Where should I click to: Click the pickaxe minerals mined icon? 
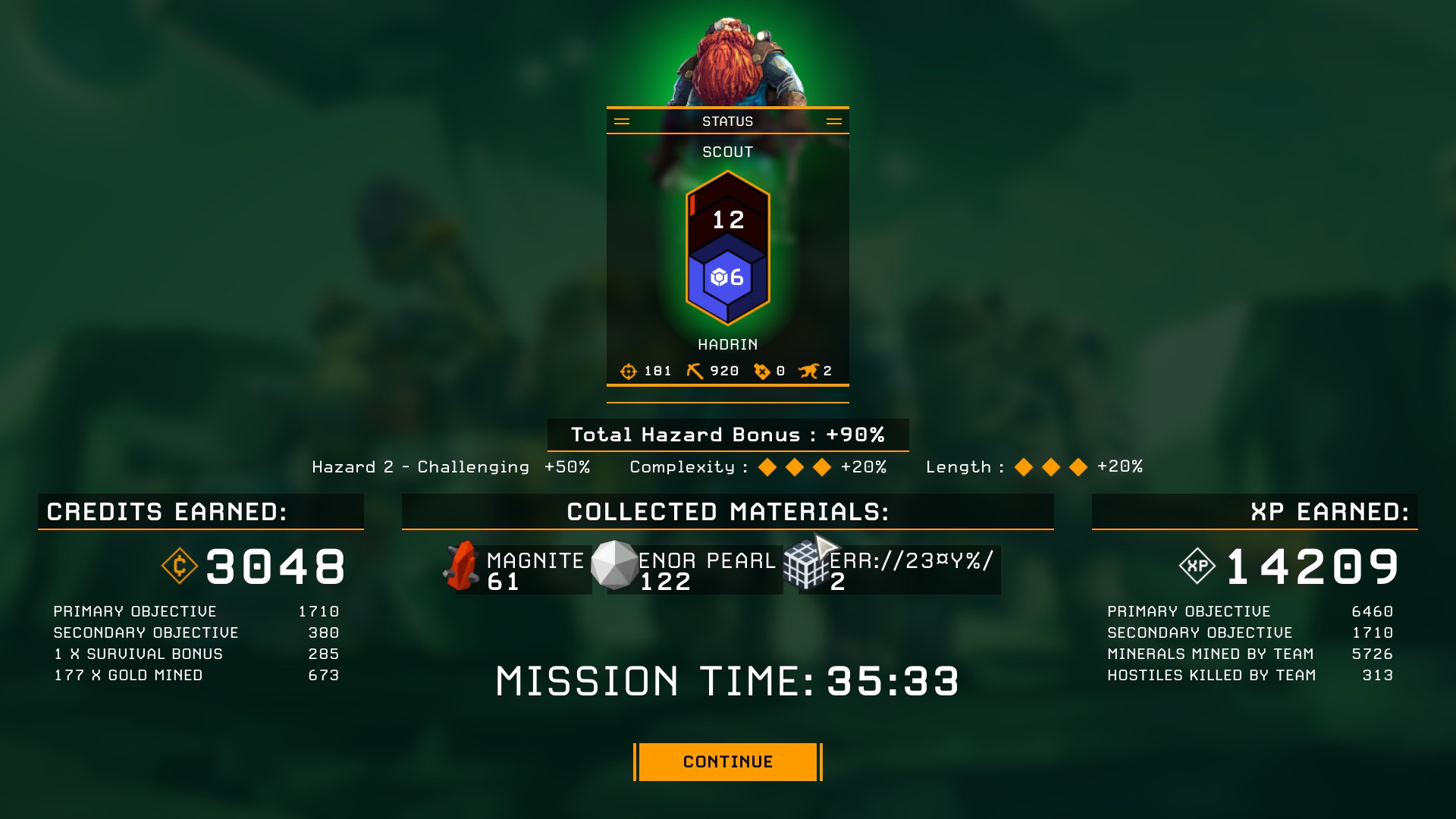(x=695, y=371)
